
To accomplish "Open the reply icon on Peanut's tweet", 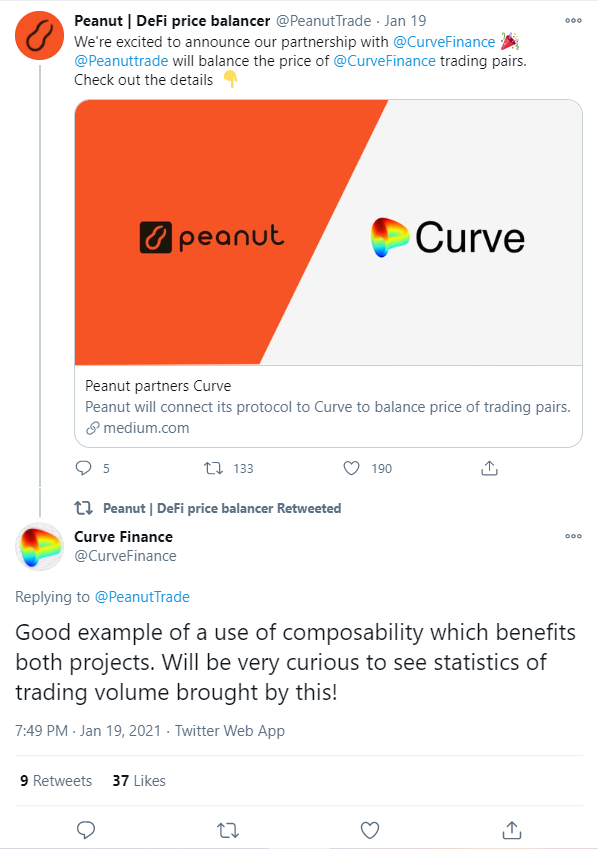I will click(82, 468).
